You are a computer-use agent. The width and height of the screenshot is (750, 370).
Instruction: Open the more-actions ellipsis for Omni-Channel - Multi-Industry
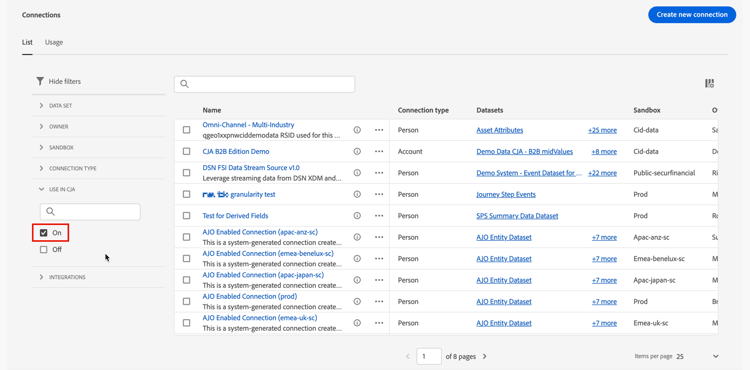click(x=379, y=130)
